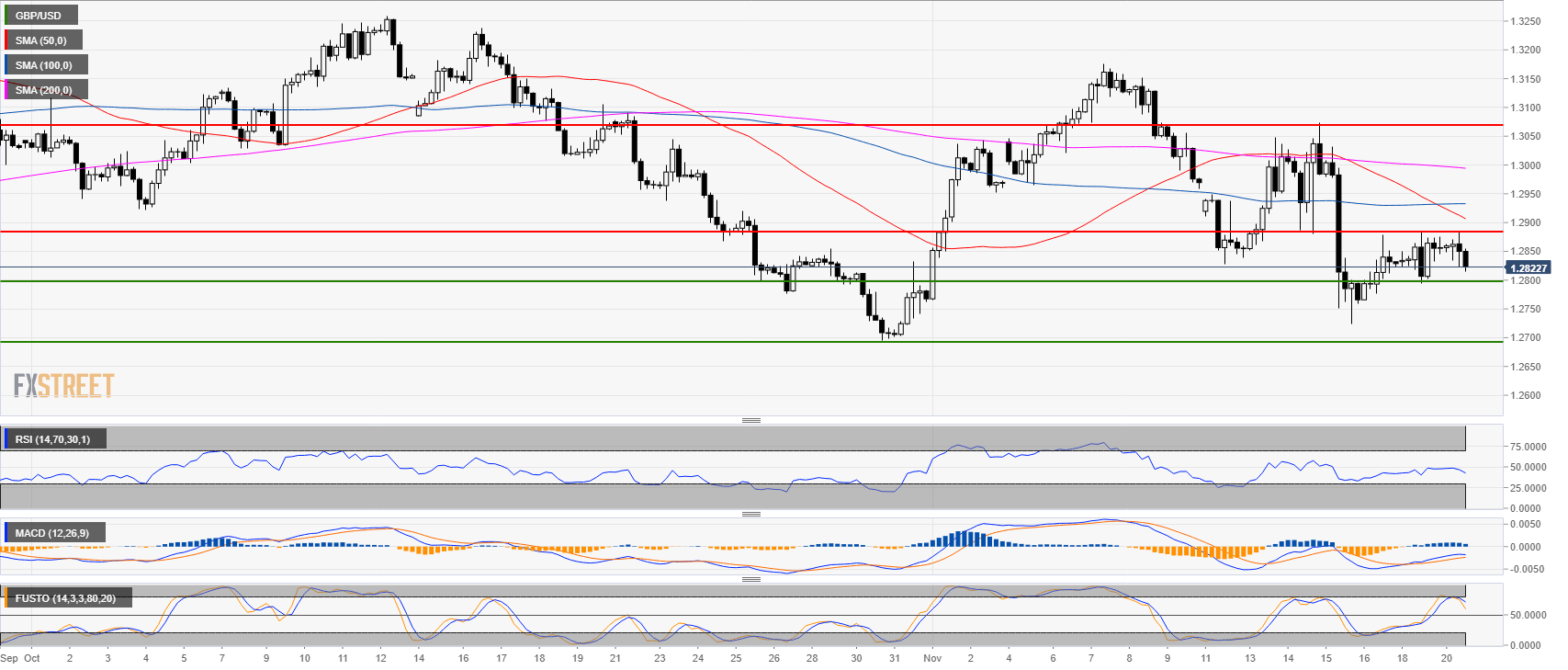Screen dimensions: 1568x670
Task: Grab the divider handle between RSI and MACD
Action: [751, 514]
